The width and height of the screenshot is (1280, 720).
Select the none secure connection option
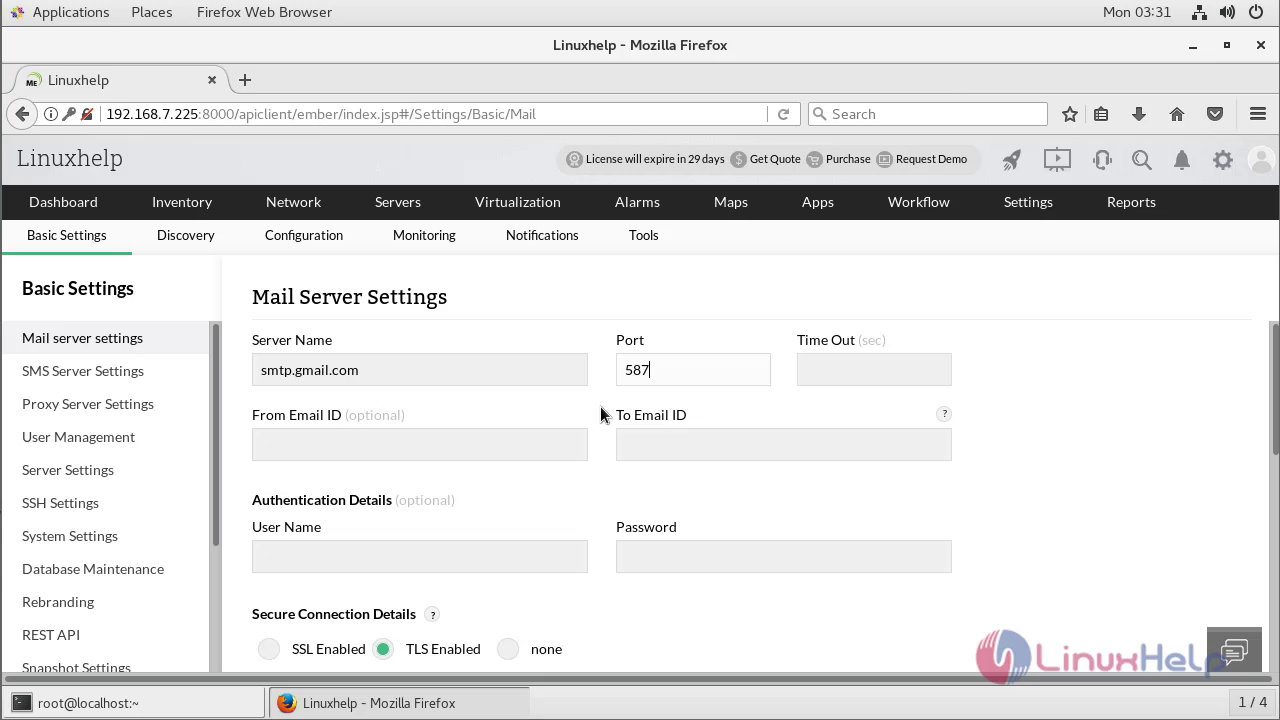[508, 649]
